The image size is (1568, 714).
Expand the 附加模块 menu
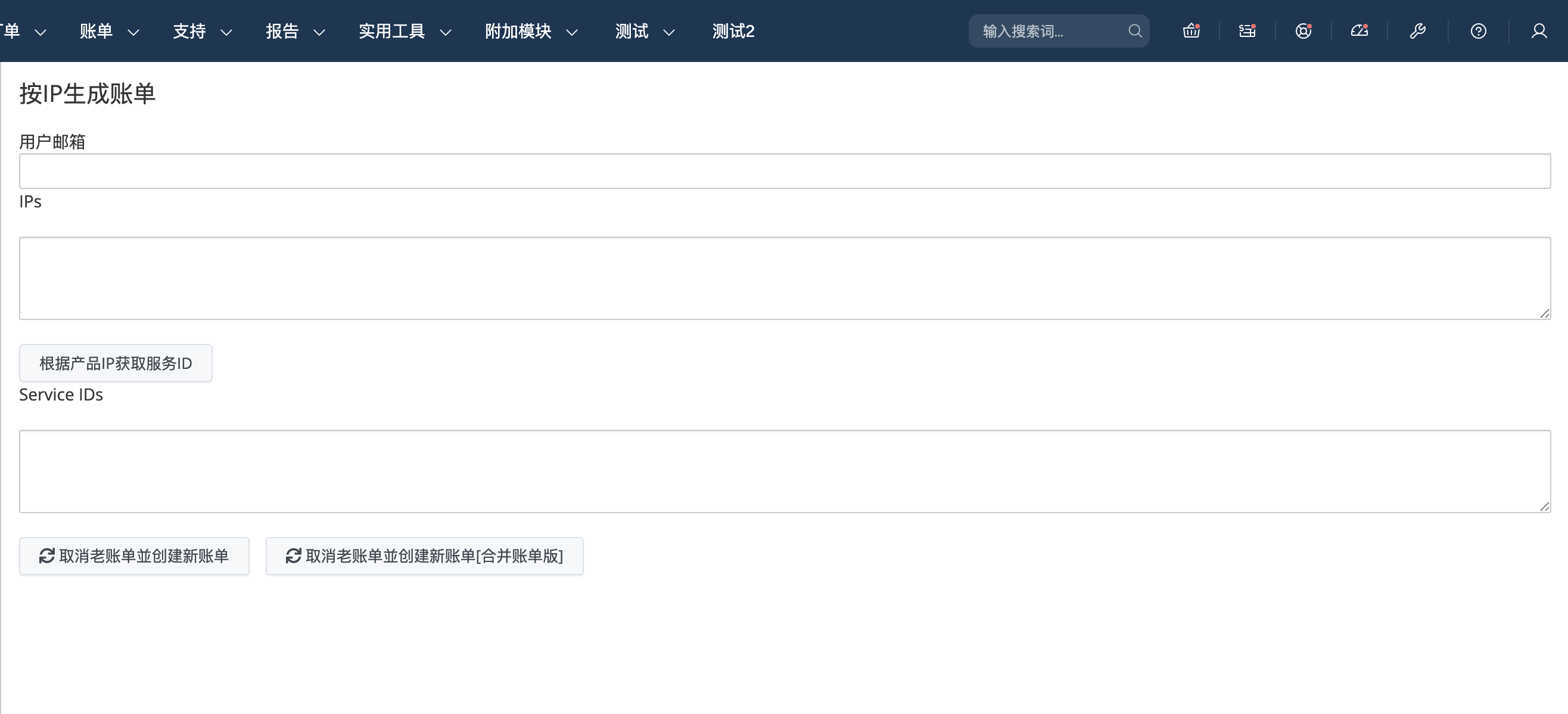pos(531,31)
